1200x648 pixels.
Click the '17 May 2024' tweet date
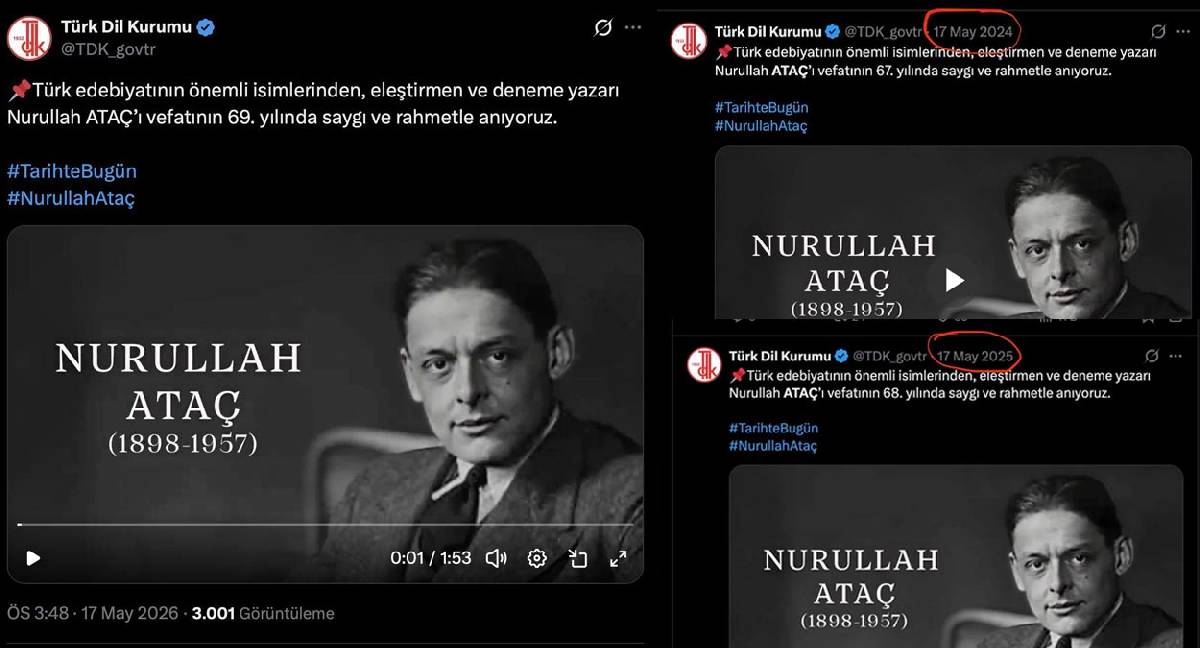(973, 32)
